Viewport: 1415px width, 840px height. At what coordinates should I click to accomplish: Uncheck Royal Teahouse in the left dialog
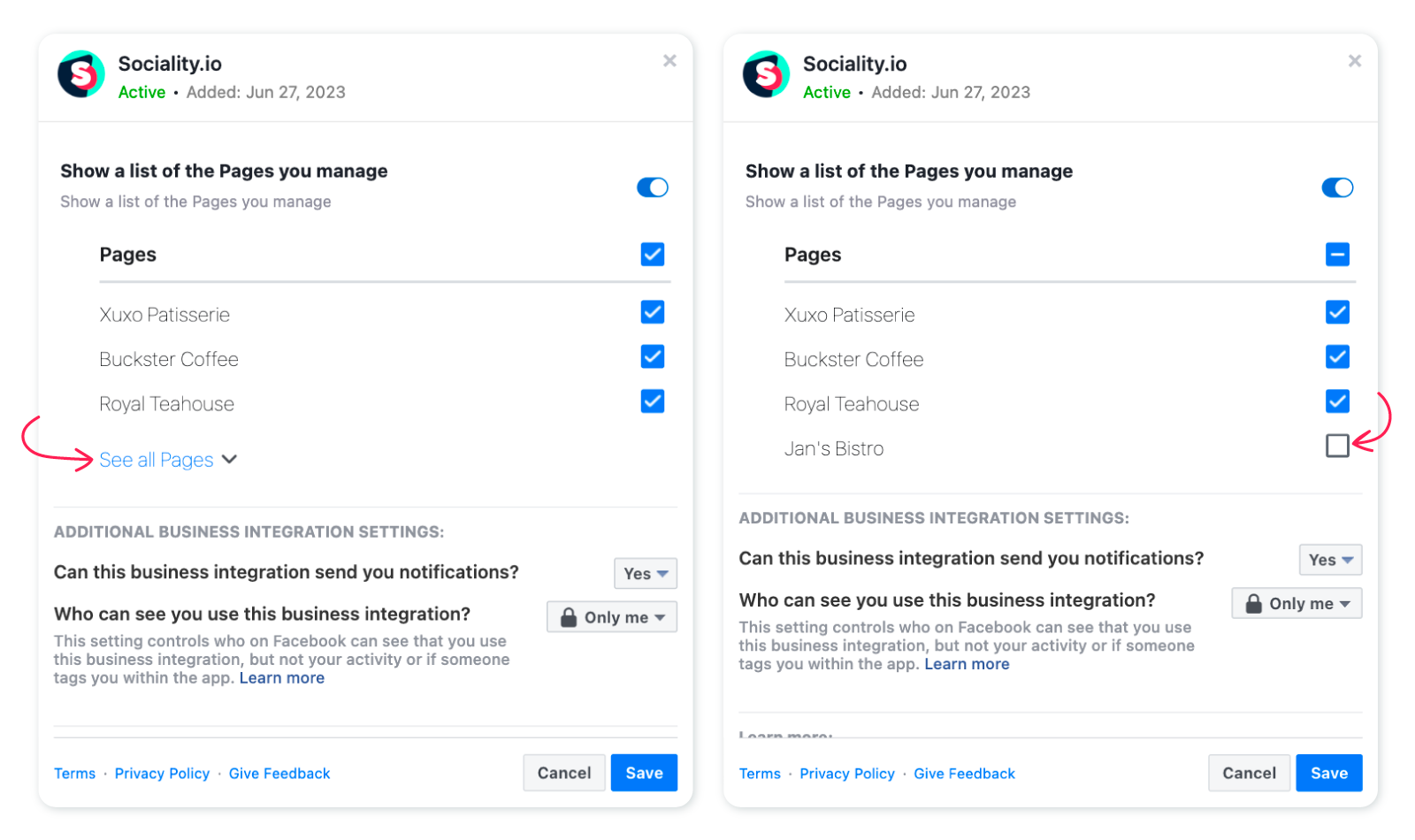pyautogui.click(x=653, y=401)
